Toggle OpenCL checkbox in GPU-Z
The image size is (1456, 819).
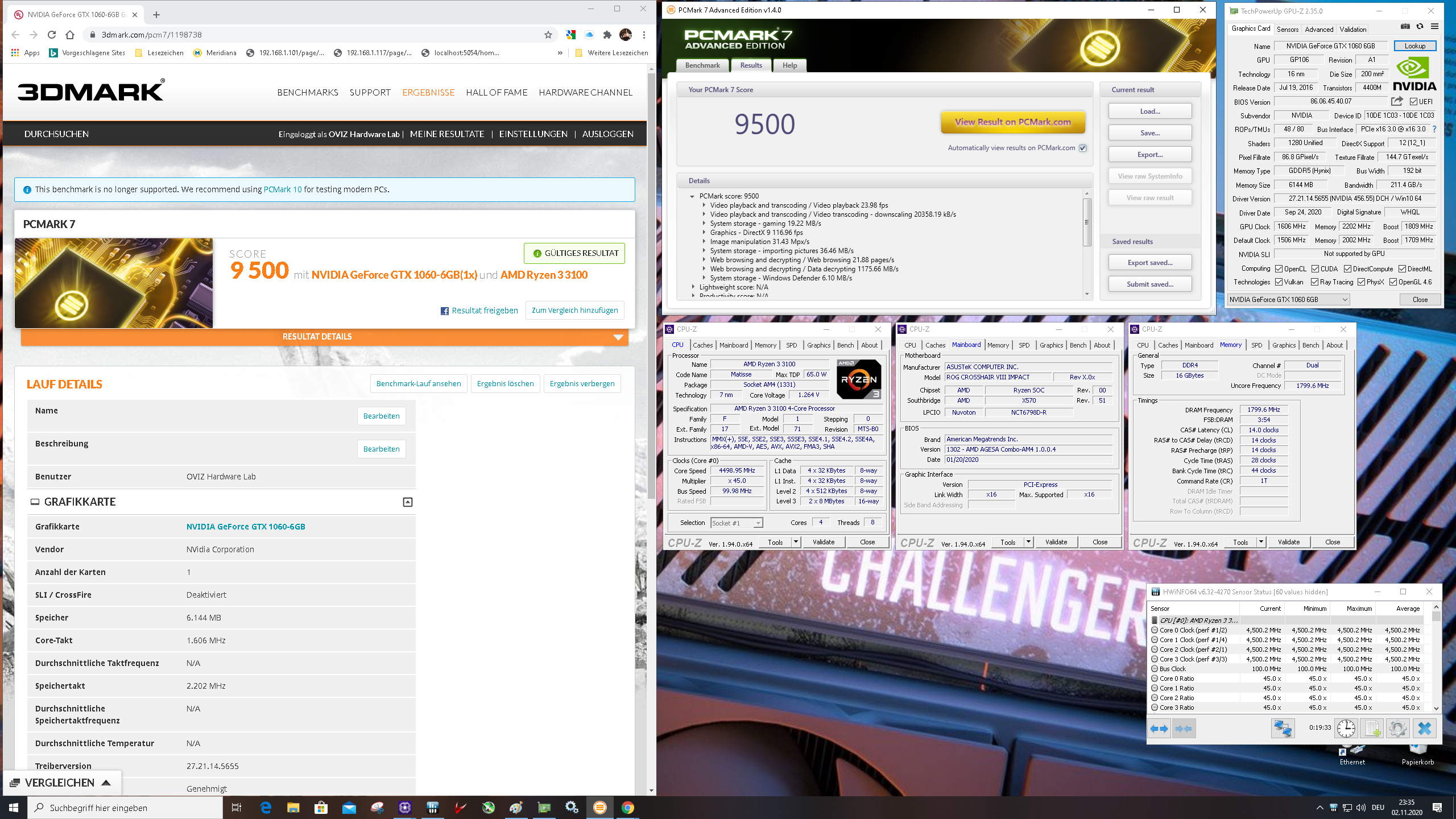[1279, 269]
